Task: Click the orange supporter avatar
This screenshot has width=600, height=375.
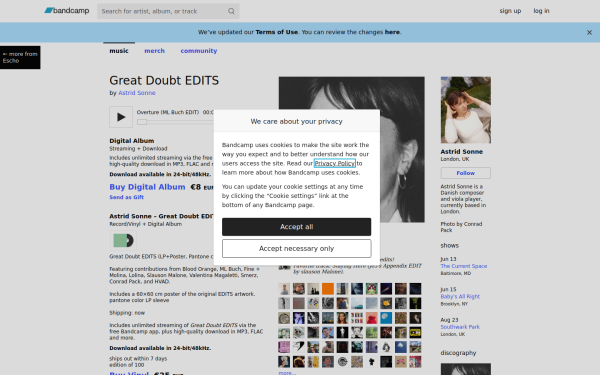Action: click(328, 289)
